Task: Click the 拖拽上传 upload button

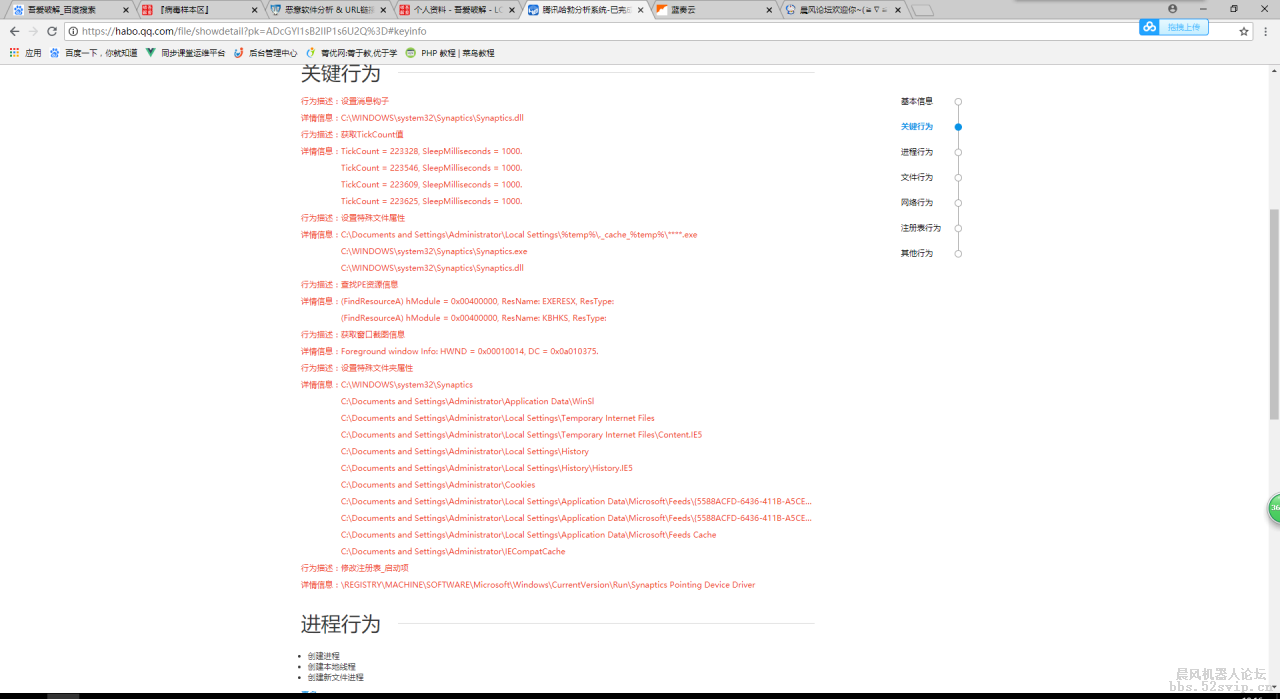Action: point(1174,28)
